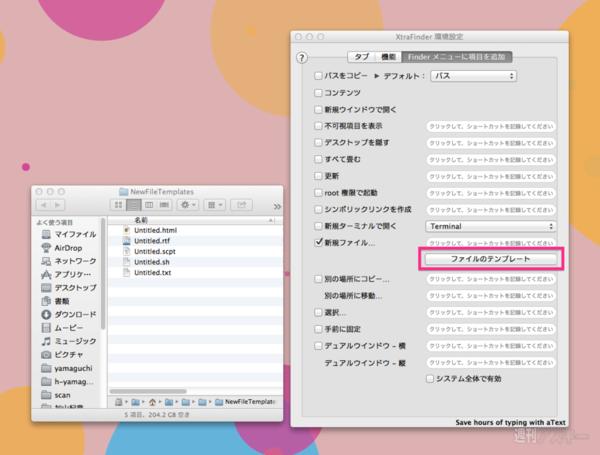Enable システム全体で有効 checkbox
600x455 pixels.
430,378
